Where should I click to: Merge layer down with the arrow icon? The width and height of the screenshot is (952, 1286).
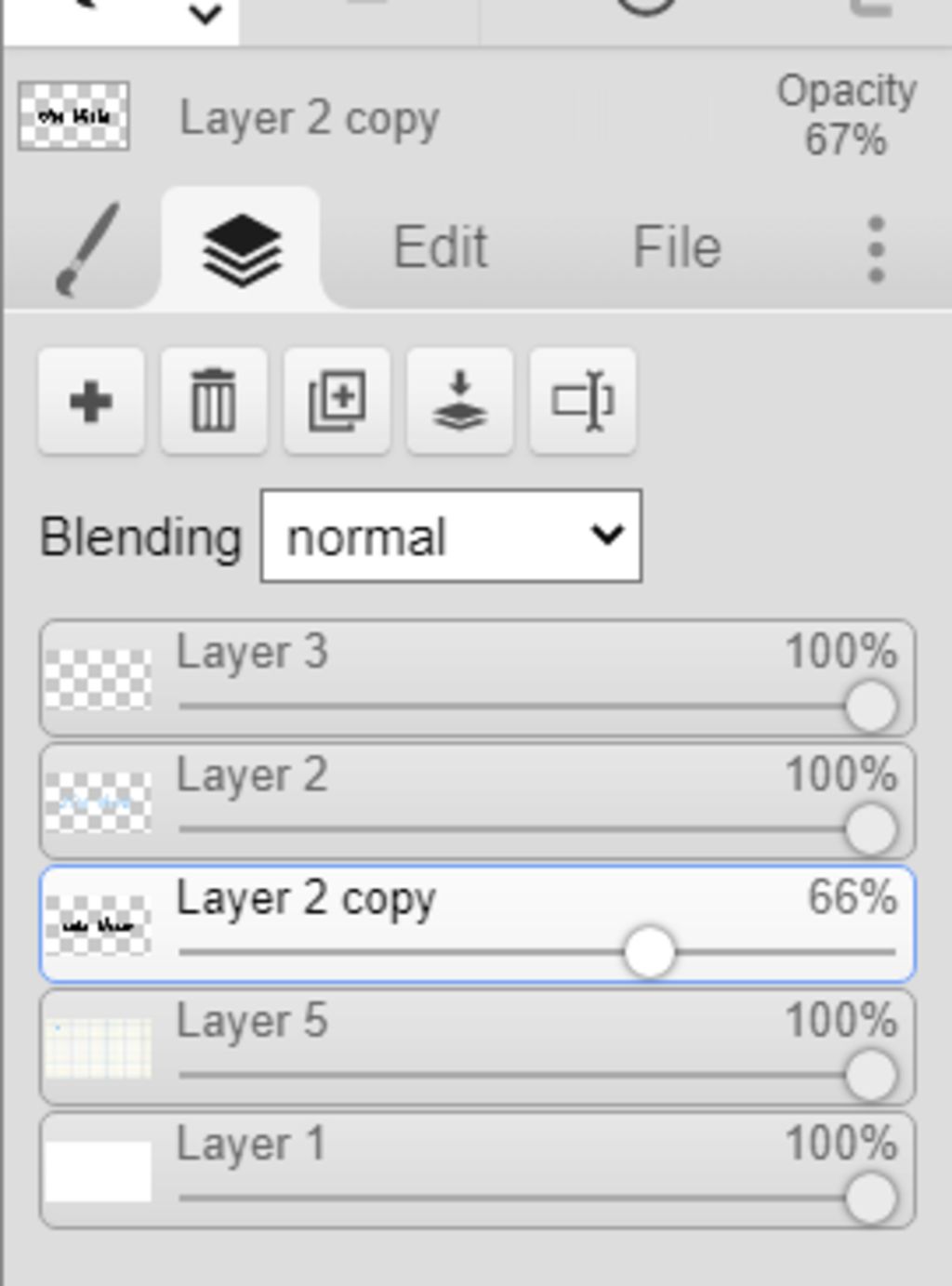459,402
